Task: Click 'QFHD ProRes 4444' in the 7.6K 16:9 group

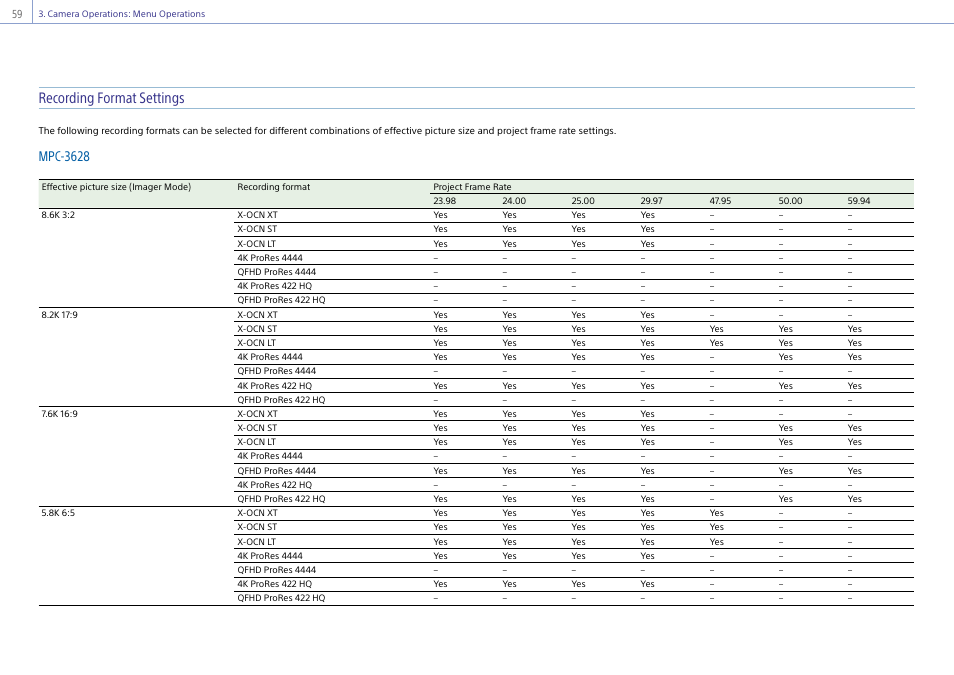Action: (277, 470)
